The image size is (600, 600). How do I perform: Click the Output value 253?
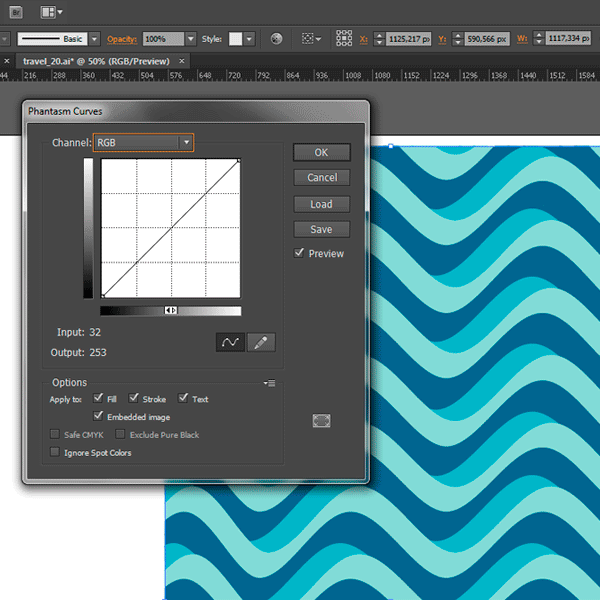[x=98, y=352]
